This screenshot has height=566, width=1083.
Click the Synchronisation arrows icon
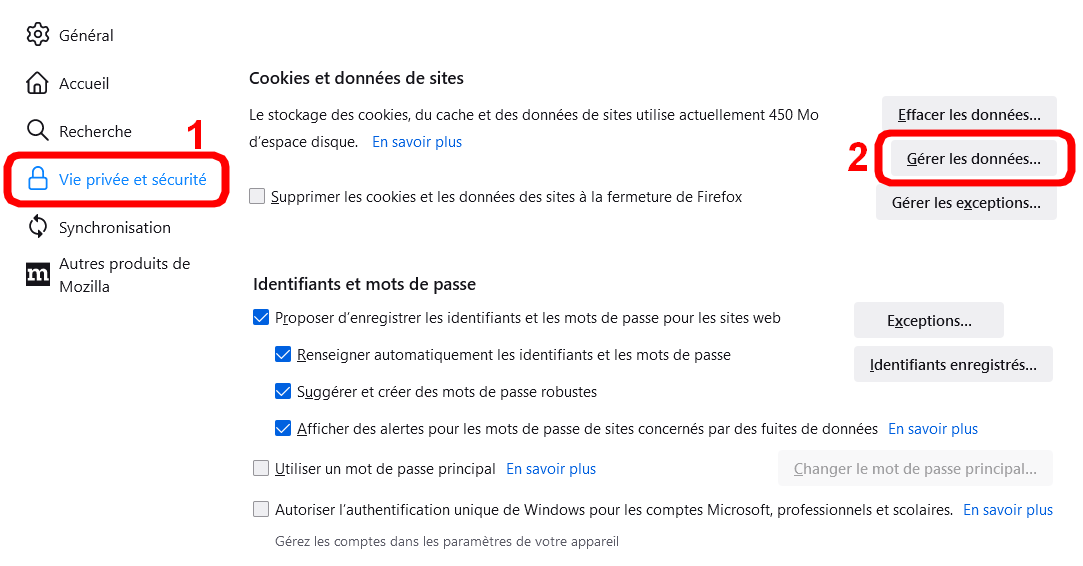tap(38, 227)
